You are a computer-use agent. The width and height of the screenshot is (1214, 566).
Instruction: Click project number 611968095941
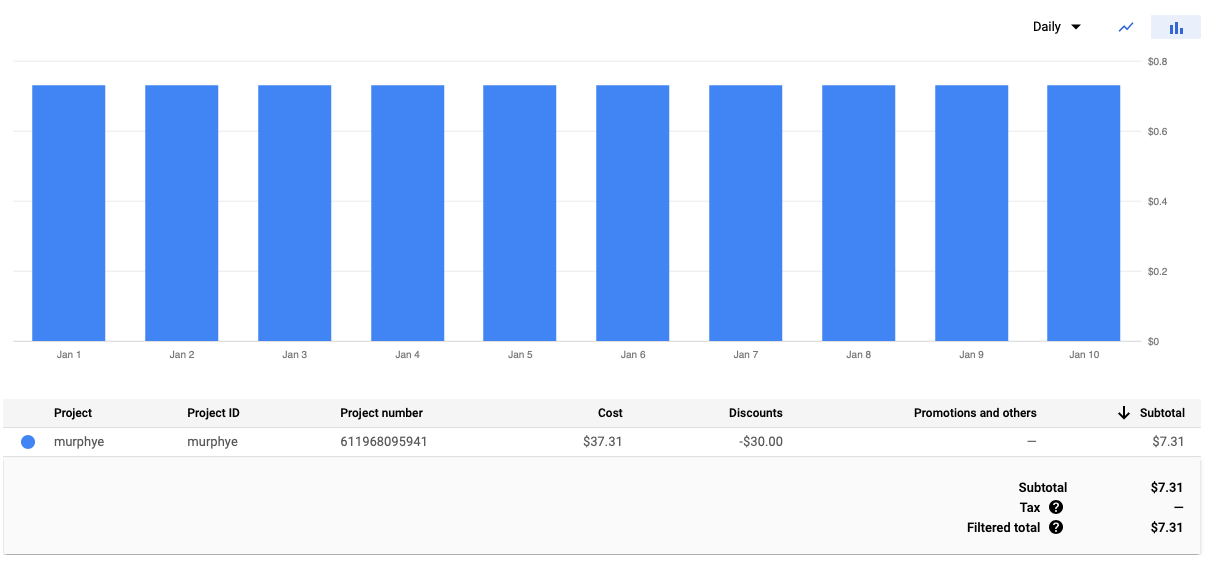384,442
